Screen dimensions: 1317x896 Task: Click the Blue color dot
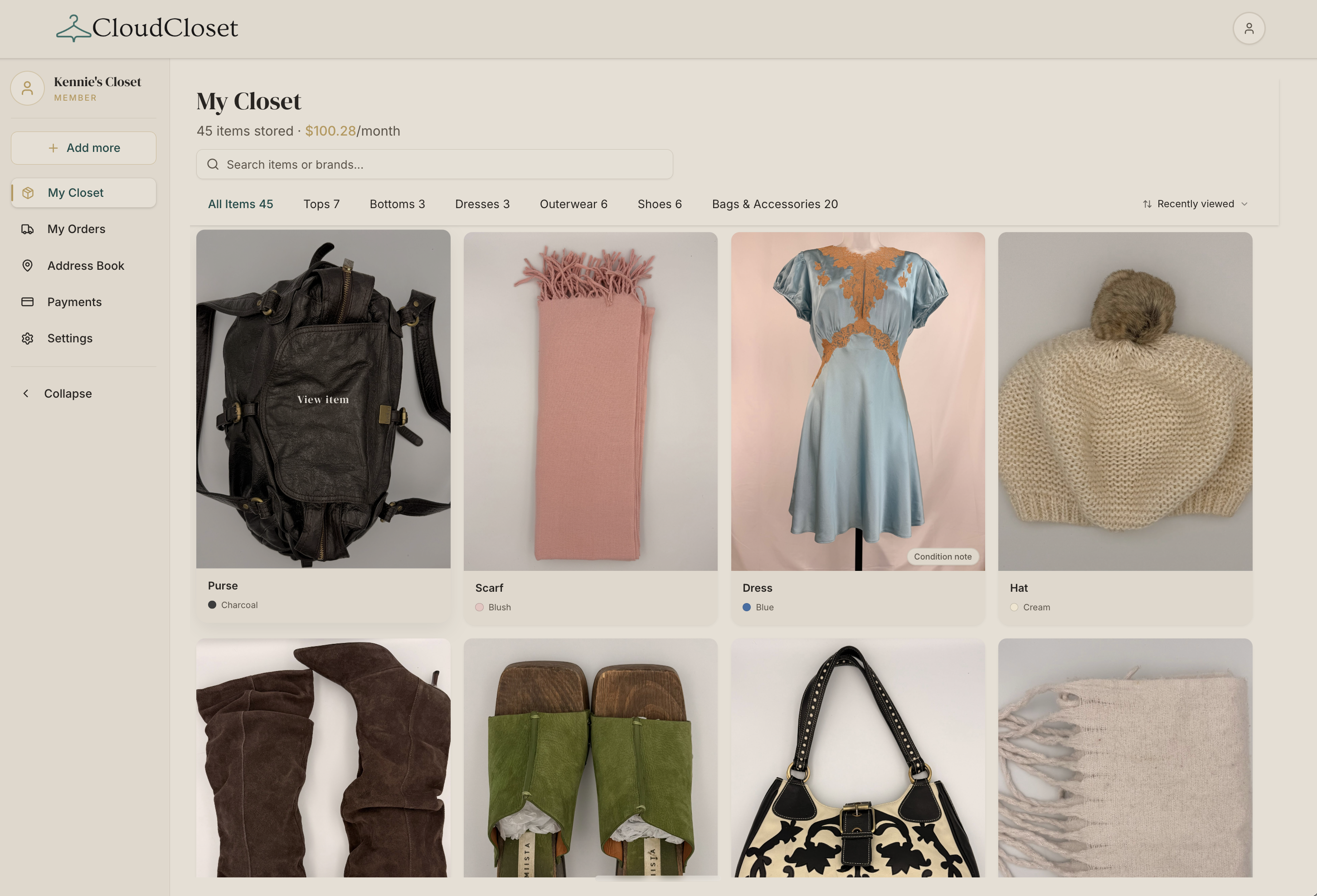click(747, 607)
